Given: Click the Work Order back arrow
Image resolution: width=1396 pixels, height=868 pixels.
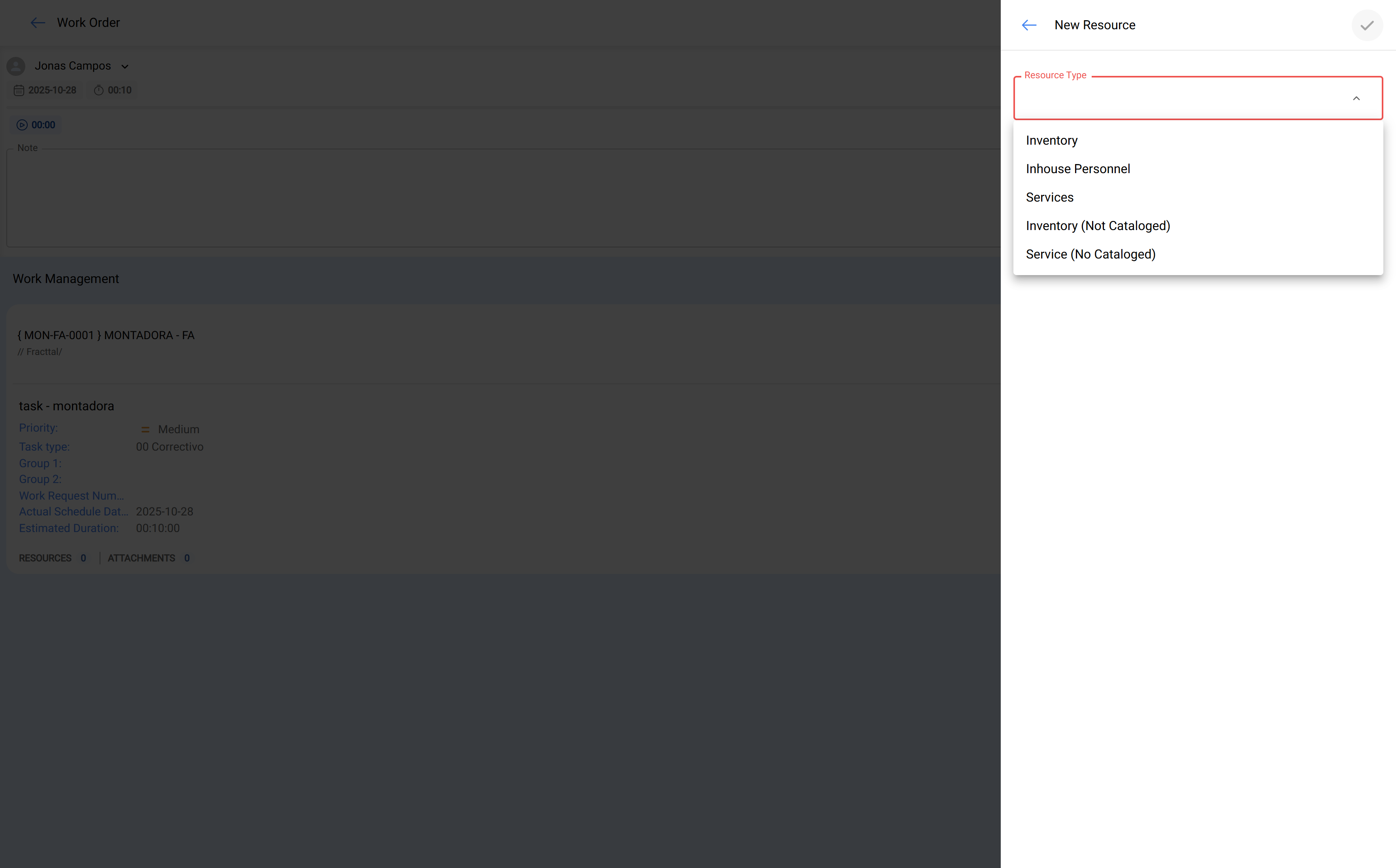Looking at the screenshot, I should coord(38,23).
